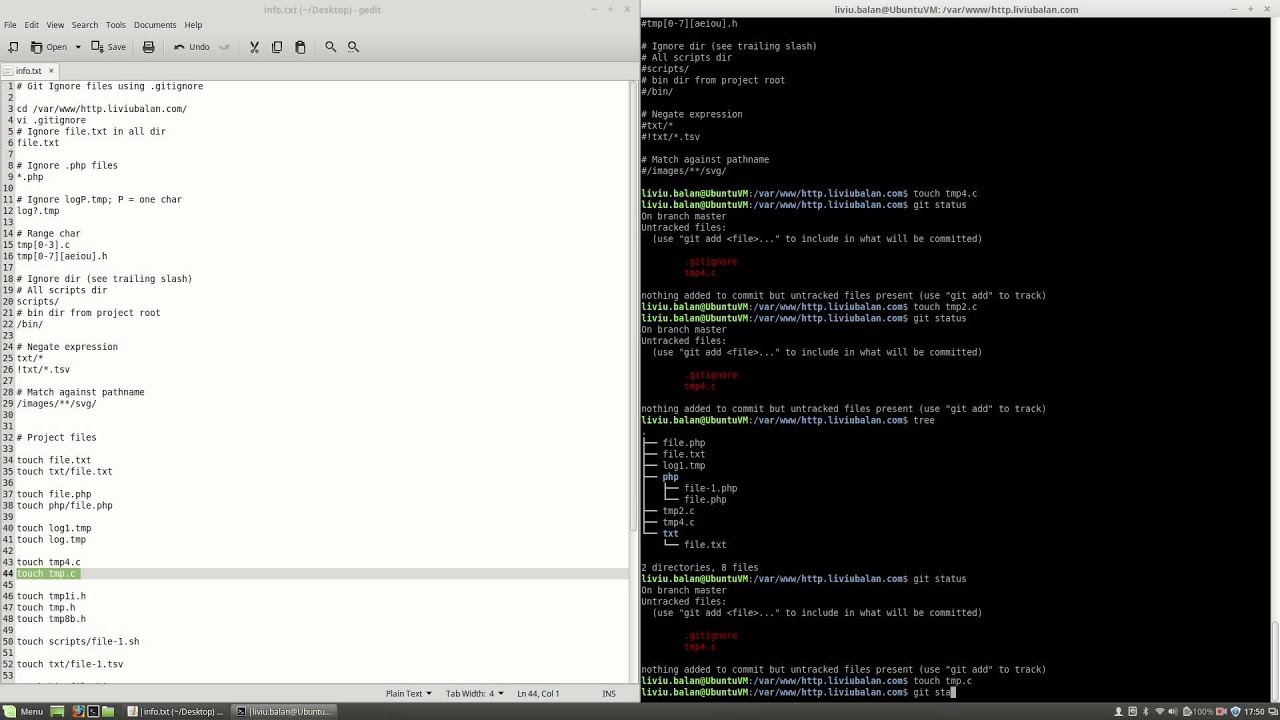Open the View menu in gedit

coord(55,25)
